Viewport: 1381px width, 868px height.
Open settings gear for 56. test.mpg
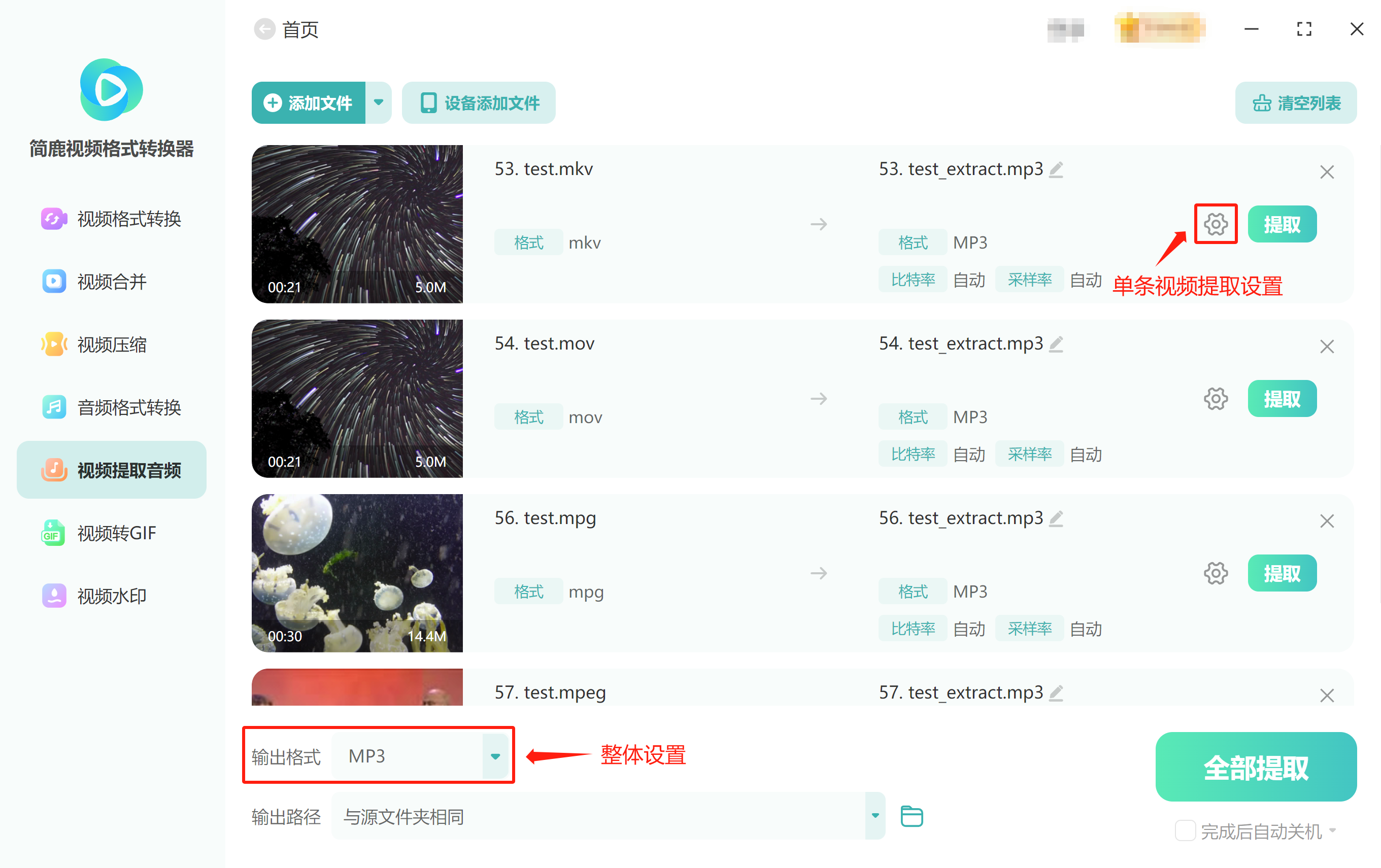click(1215, 573)
